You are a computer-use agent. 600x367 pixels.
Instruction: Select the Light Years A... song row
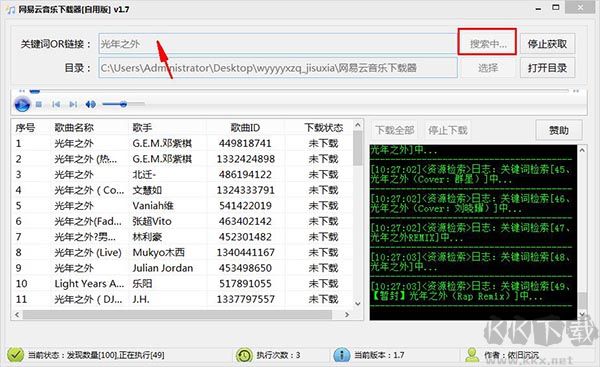[183, 284]
